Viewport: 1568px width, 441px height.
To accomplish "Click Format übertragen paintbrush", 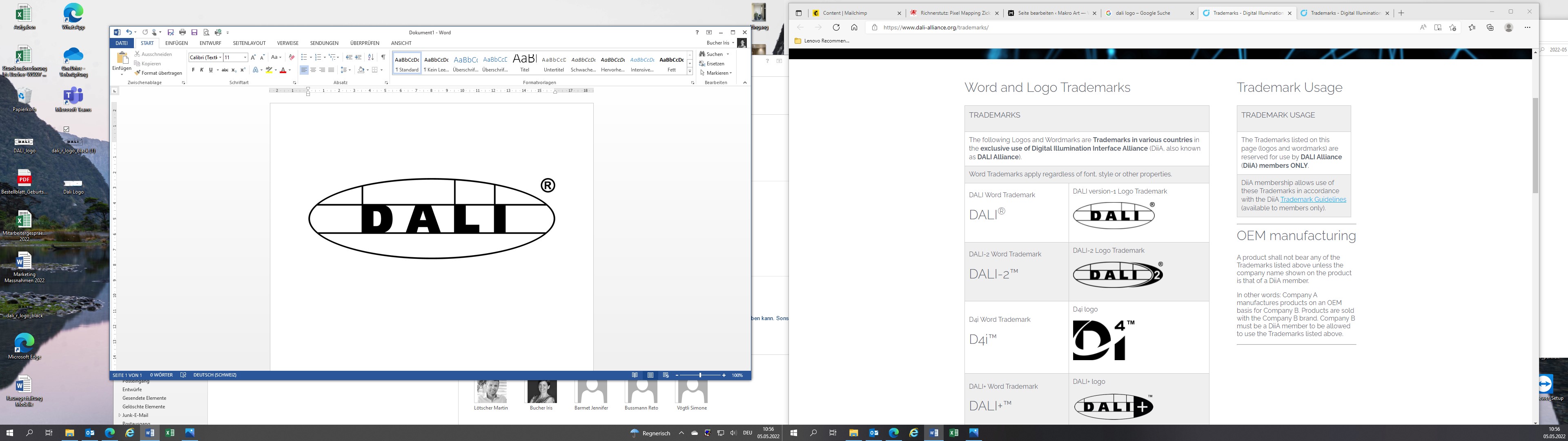I will (158, 73).
